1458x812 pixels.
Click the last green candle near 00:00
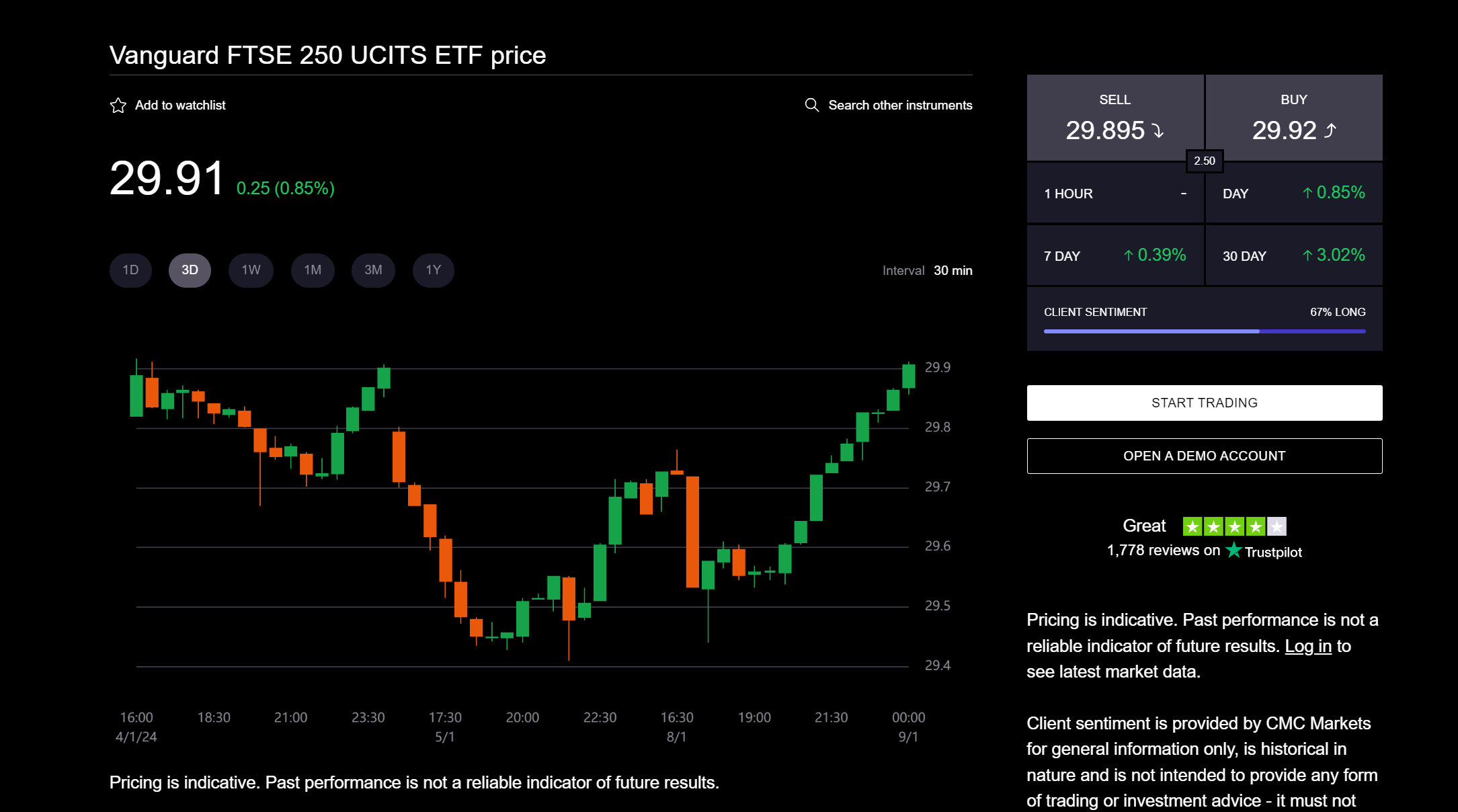tap(909, 376)
